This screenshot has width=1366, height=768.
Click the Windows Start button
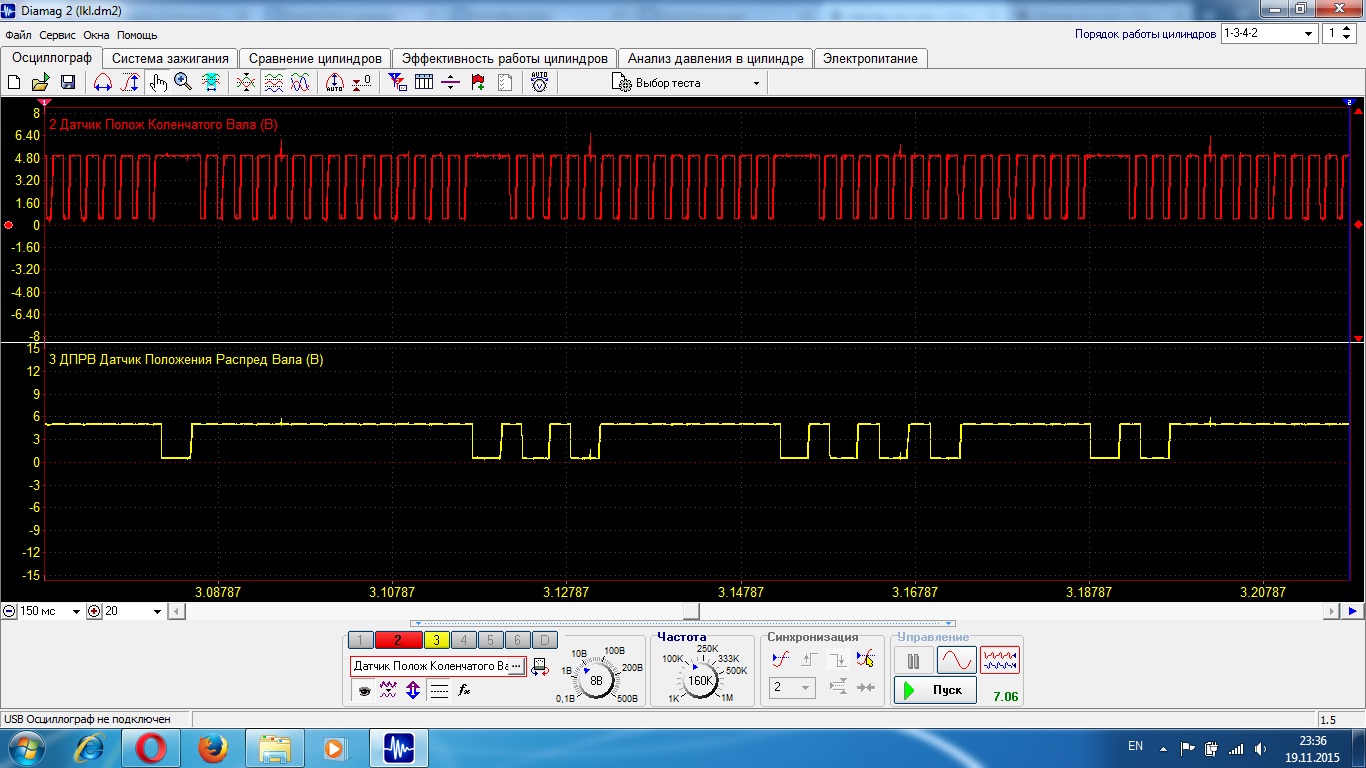click(26, 747)
